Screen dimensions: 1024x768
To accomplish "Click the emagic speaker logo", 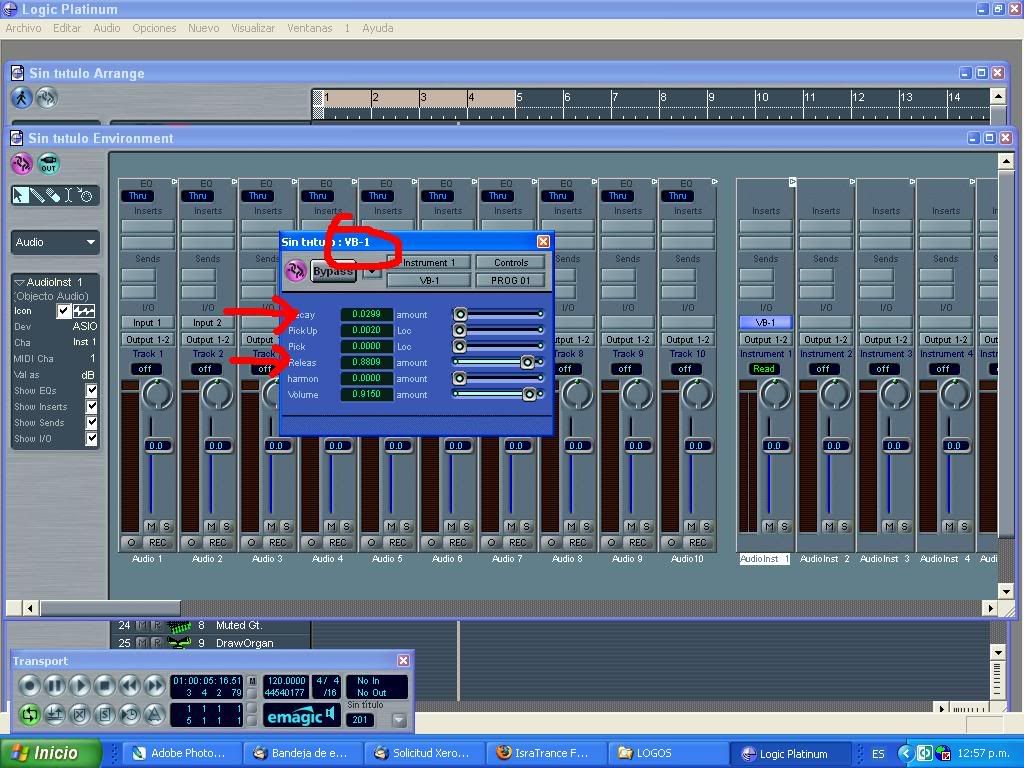I will click(x=301, y=716).
